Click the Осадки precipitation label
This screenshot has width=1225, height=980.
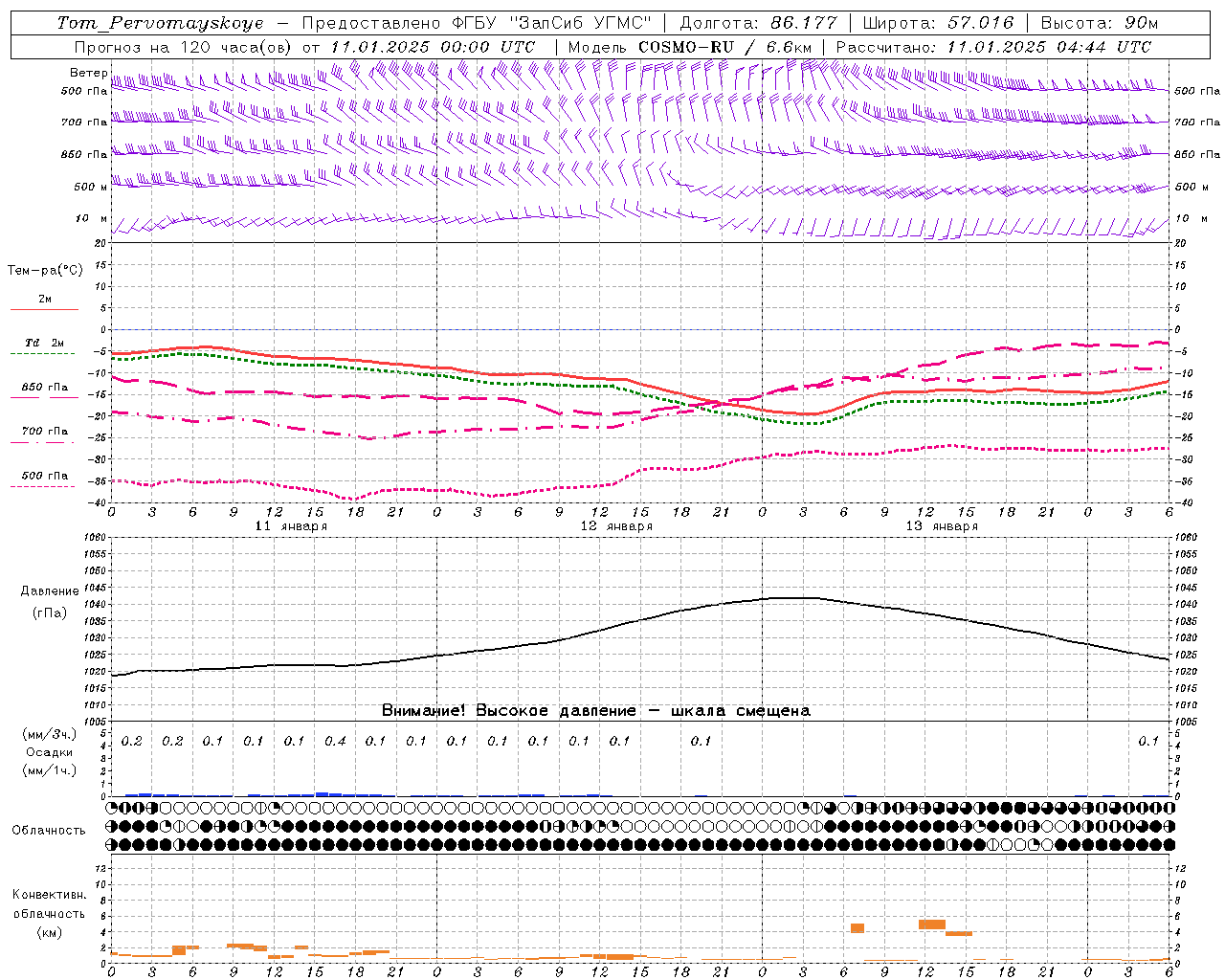pyautogui.click(x=50, y=752)
